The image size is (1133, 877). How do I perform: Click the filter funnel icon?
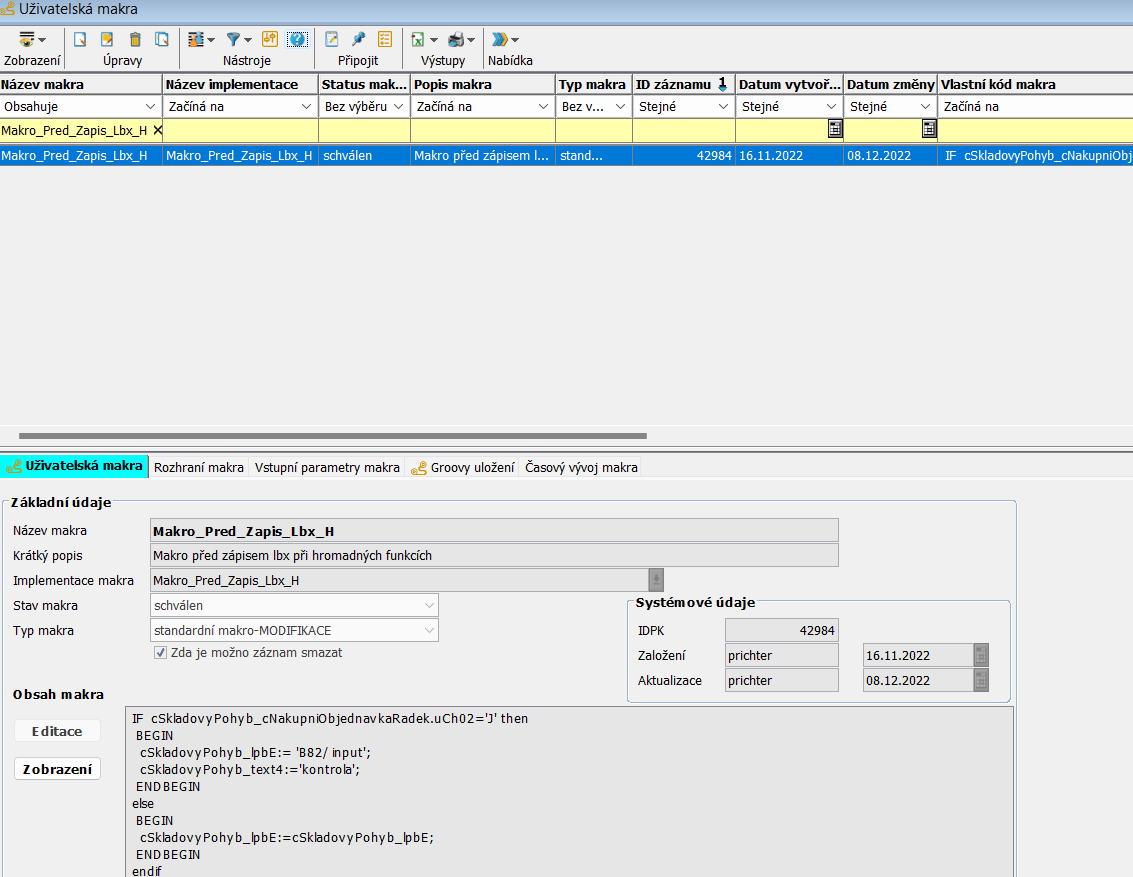(233, 40)
